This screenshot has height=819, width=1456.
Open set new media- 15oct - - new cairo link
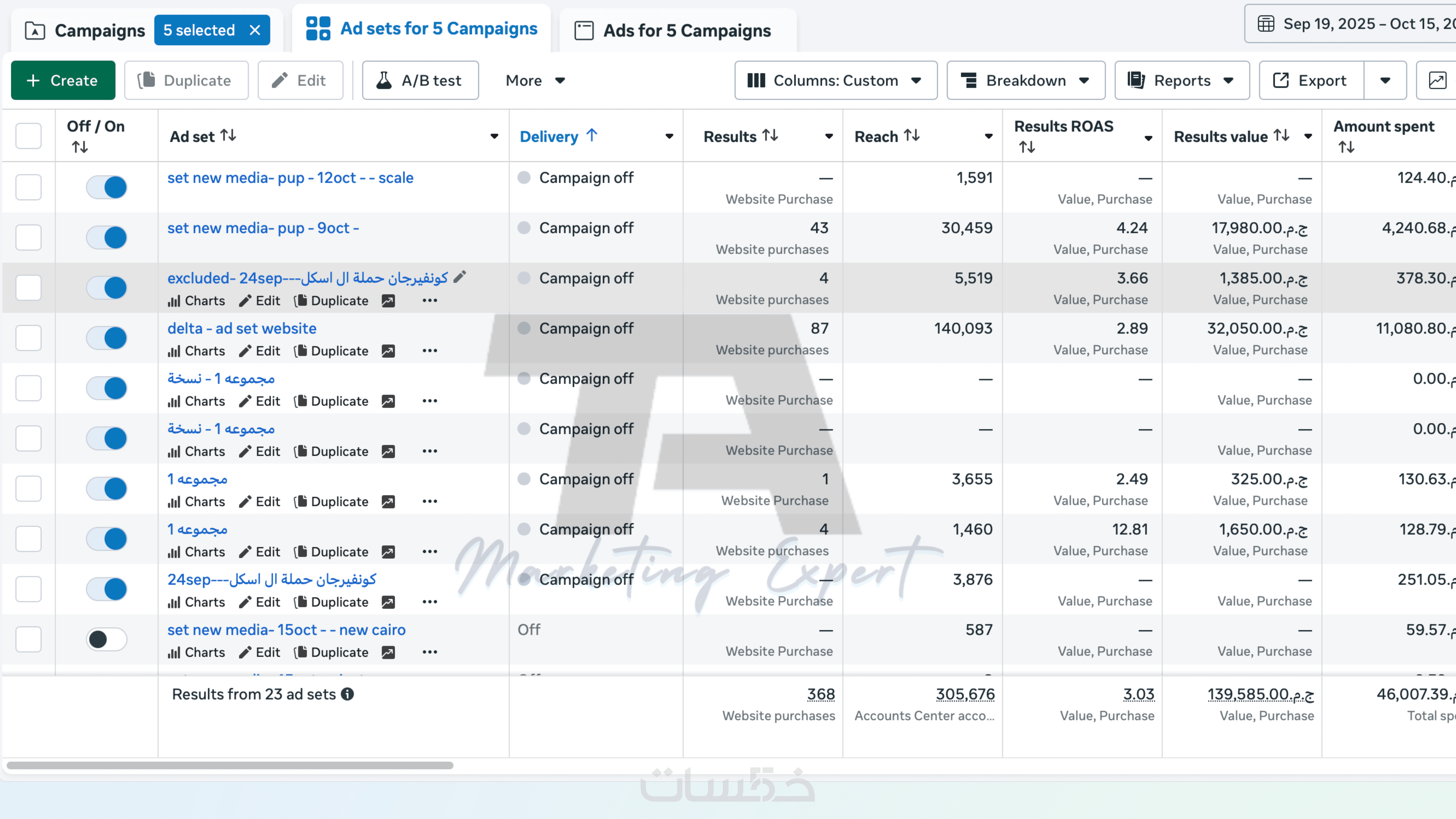(287, 630)
